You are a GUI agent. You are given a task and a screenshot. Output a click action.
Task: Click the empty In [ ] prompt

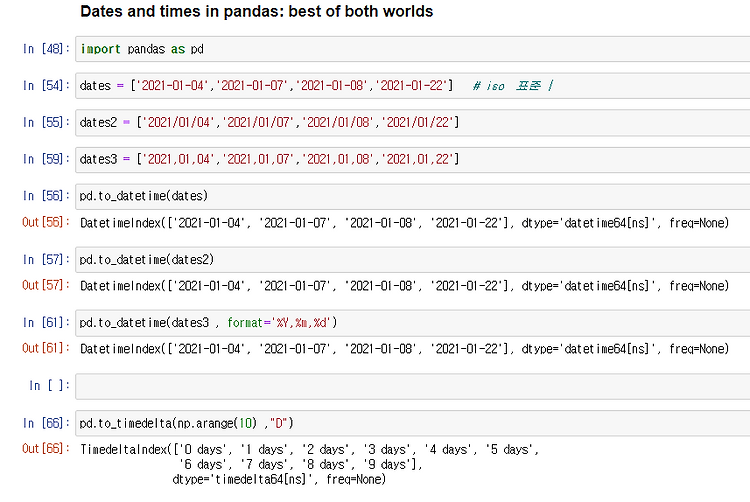coord(49,386)
